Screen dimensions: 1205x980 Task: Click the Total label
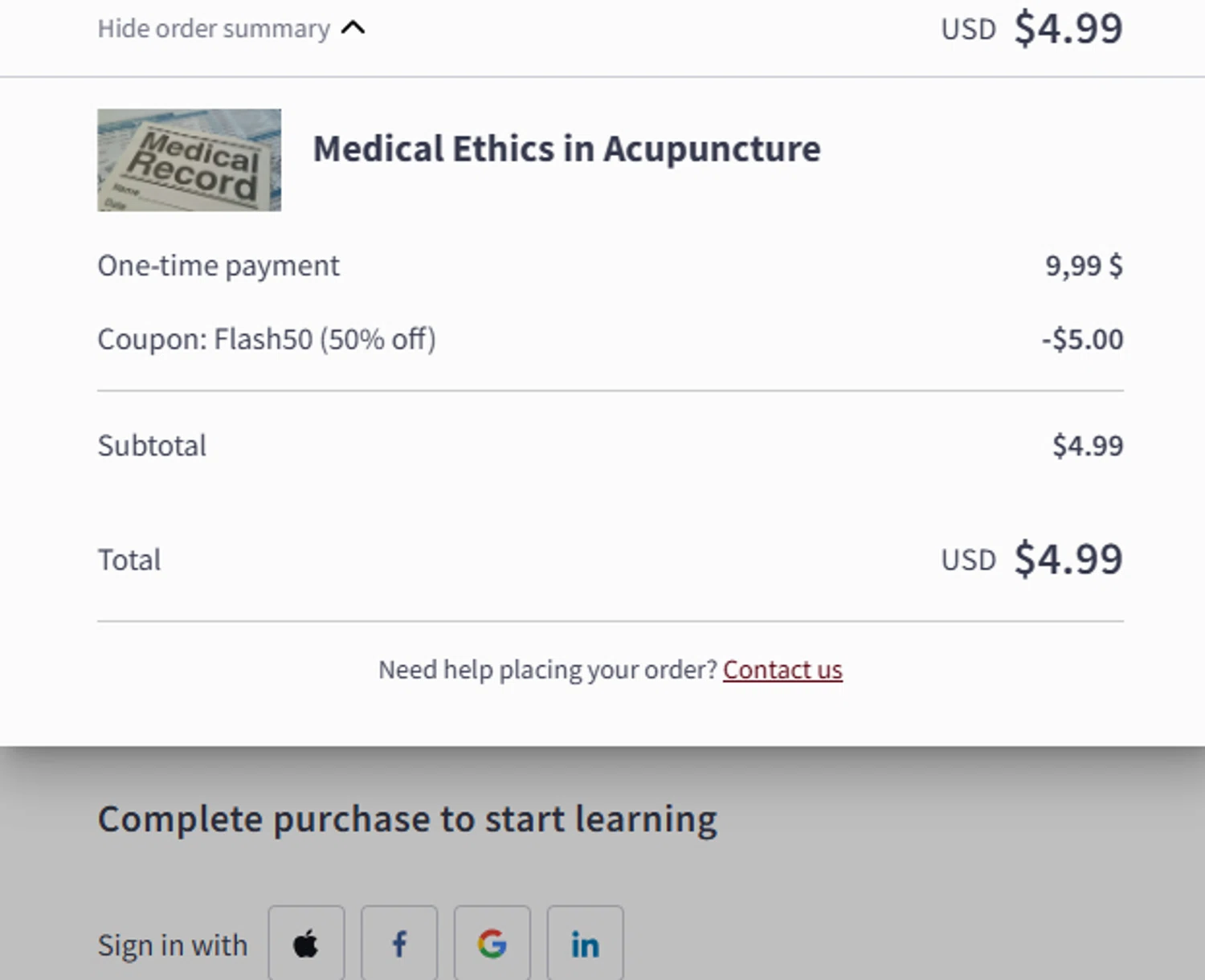click(129, 560)
